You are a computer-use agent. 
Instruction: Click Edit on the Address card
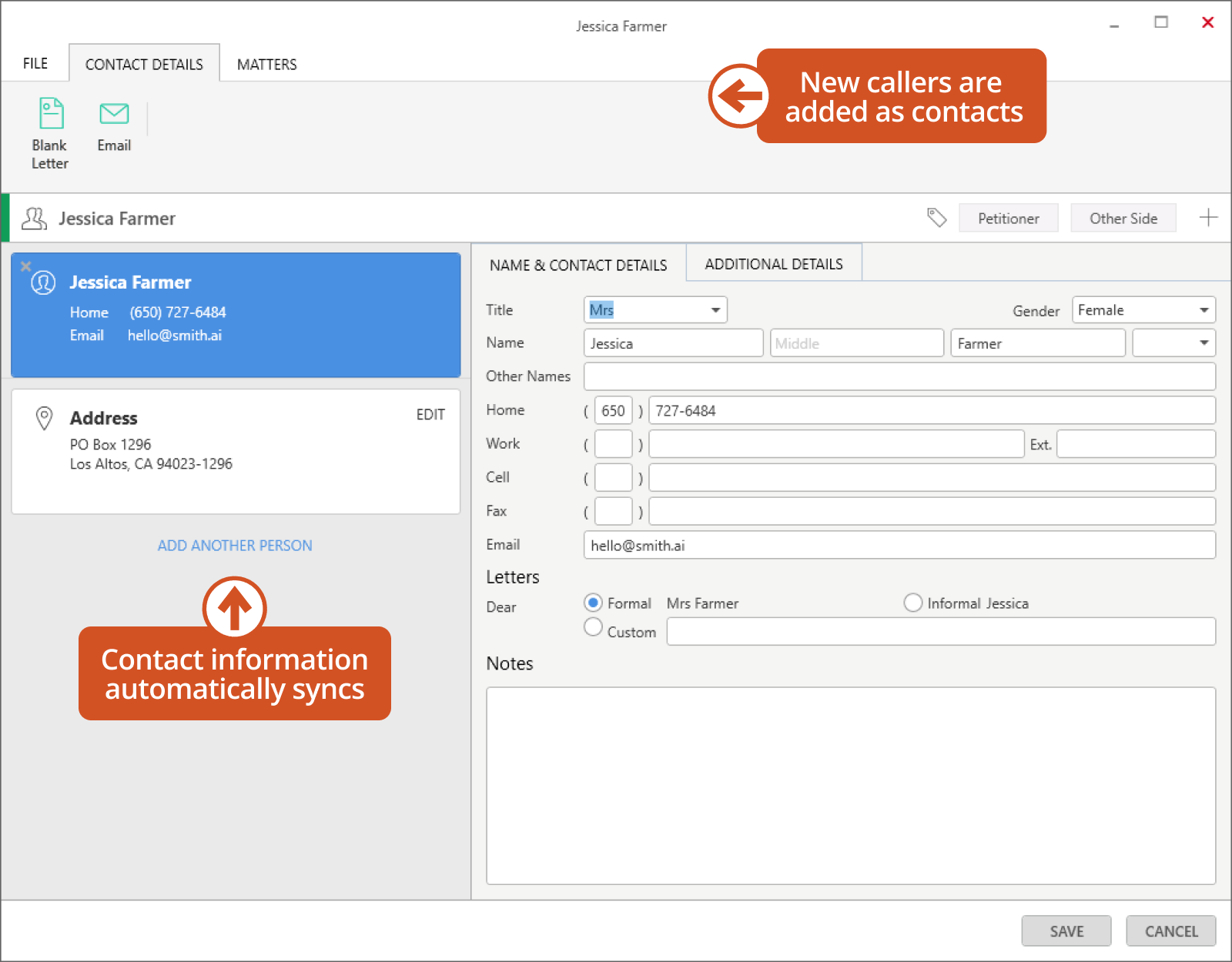[x=430, y=415]
